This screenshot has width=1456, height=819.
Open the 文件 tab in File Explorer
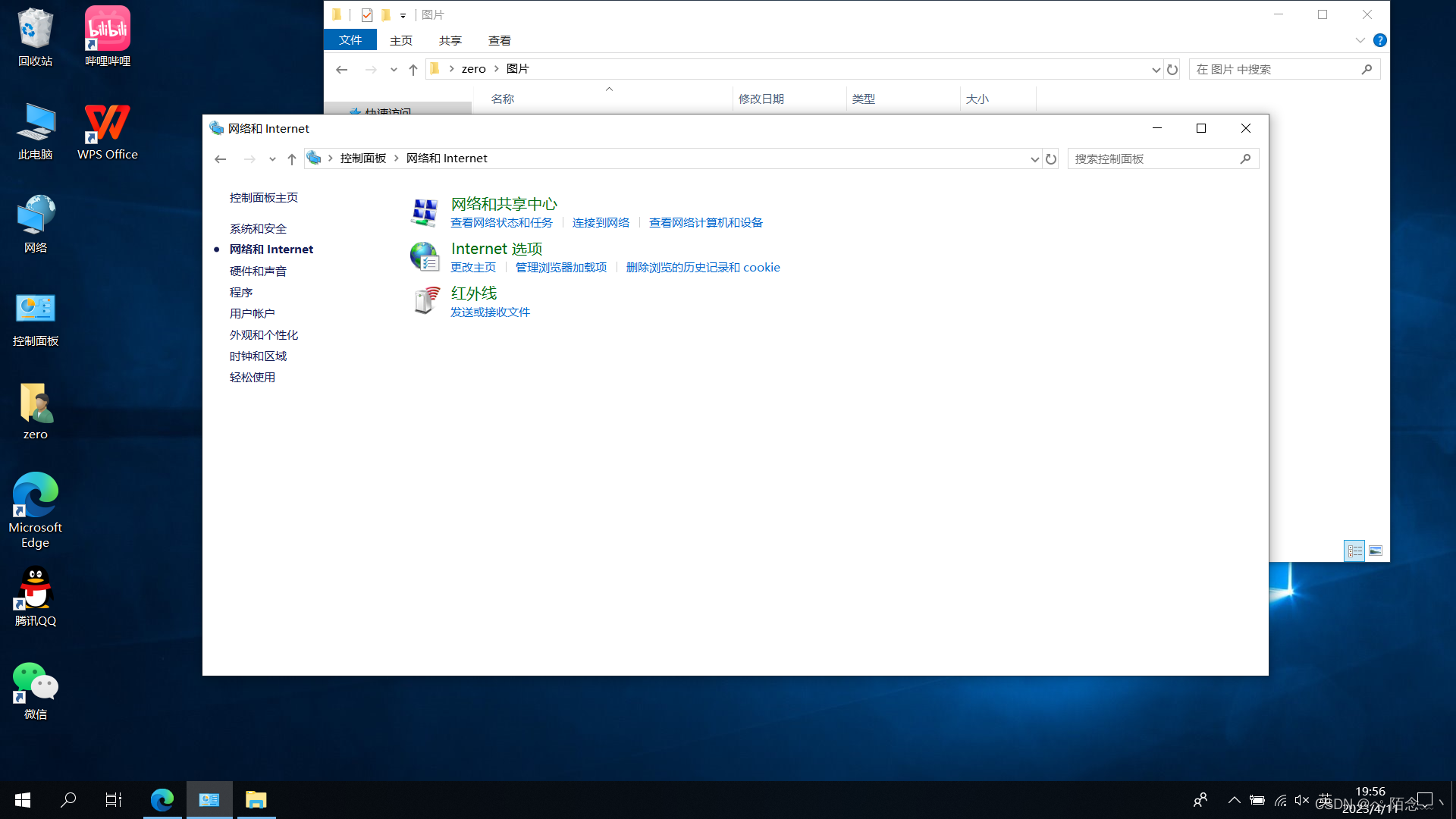pos(350,40)
